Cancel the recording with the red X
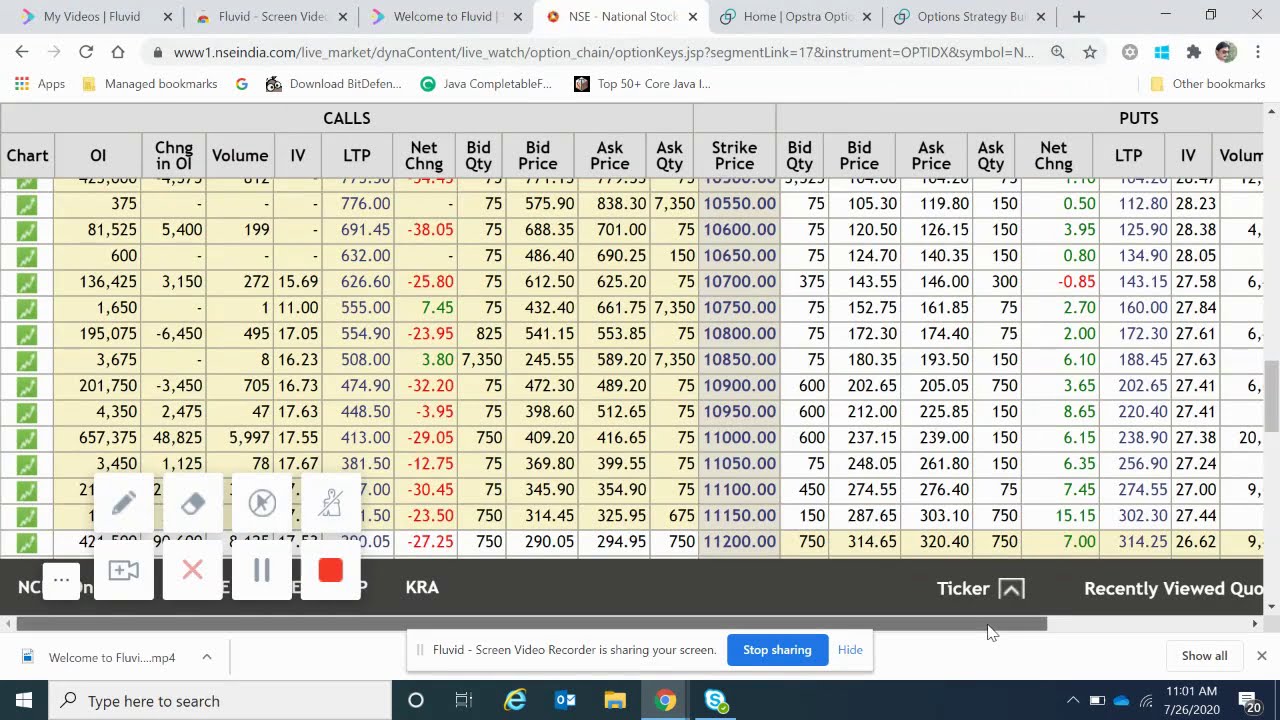This screenshot has width=1280, height=720. point(193,570)
